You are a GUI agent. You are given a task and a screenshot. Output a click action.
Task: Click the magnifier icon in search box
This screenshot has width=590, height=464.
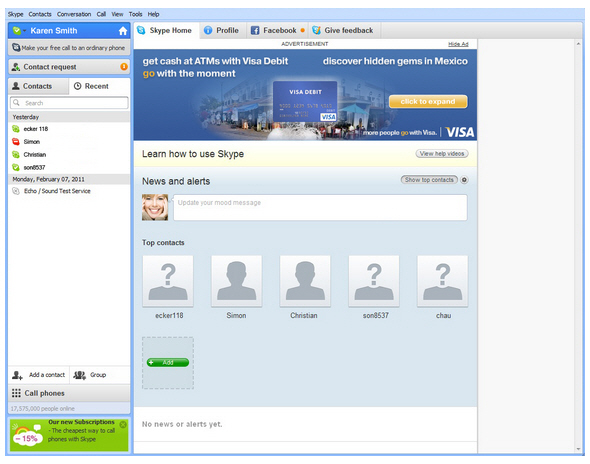pos(17,103)
